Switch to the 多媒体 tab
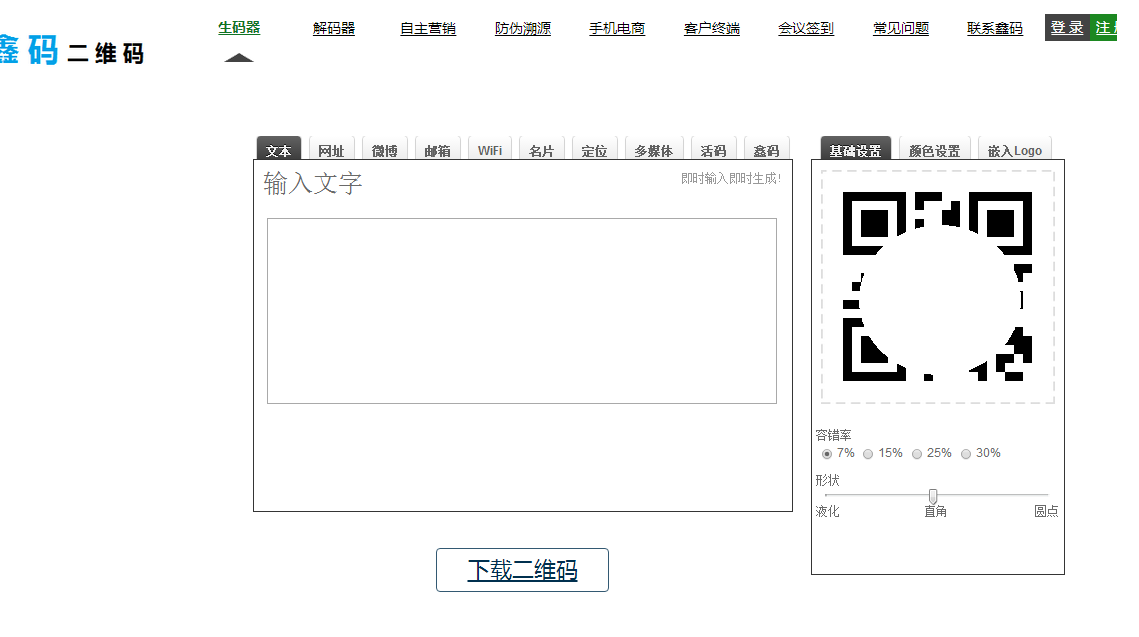Screen dimensions: 1139x637 pyautogui.click(x=654, y=149)
